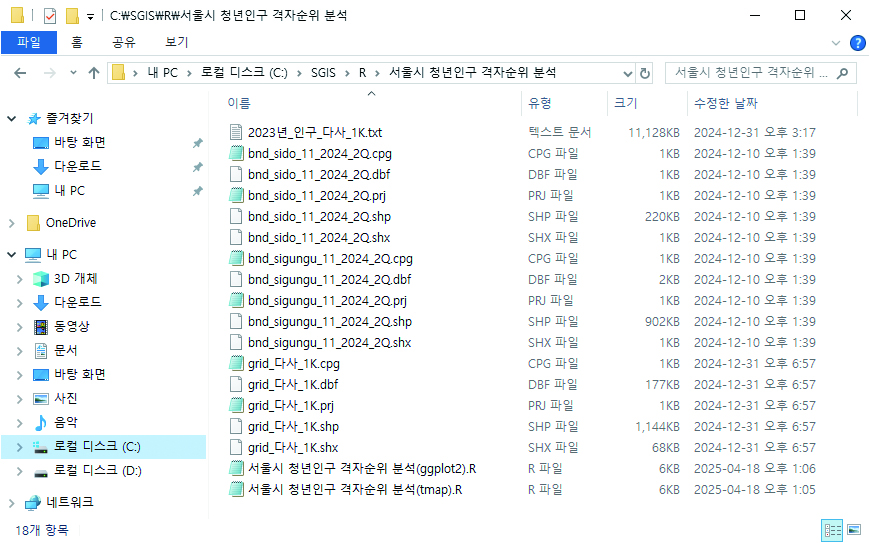Select the grid_다사_1K.shp file

click(293, 427)
